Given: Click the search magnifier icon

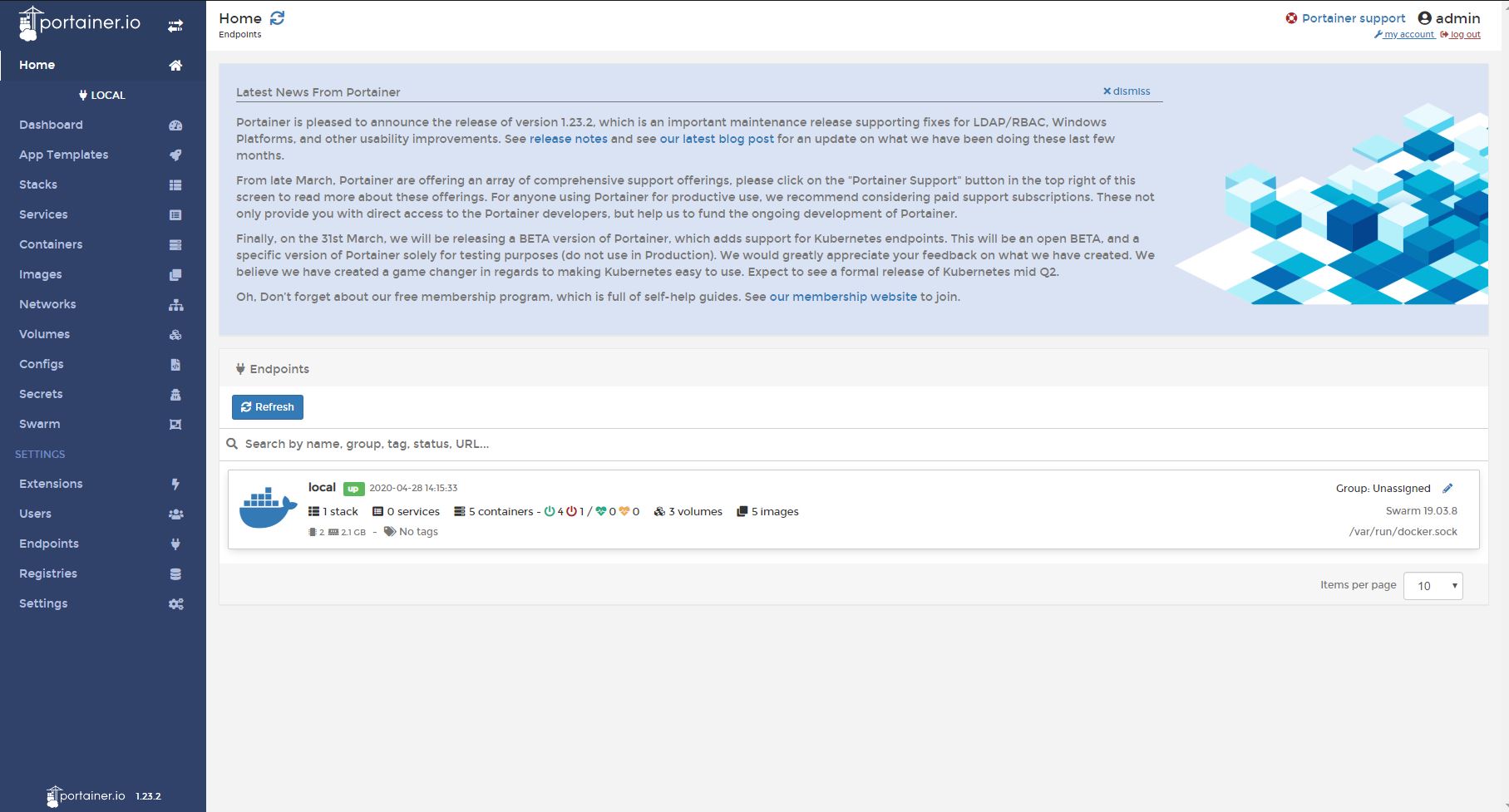Looking at the screenshot, I should (232, 444).
